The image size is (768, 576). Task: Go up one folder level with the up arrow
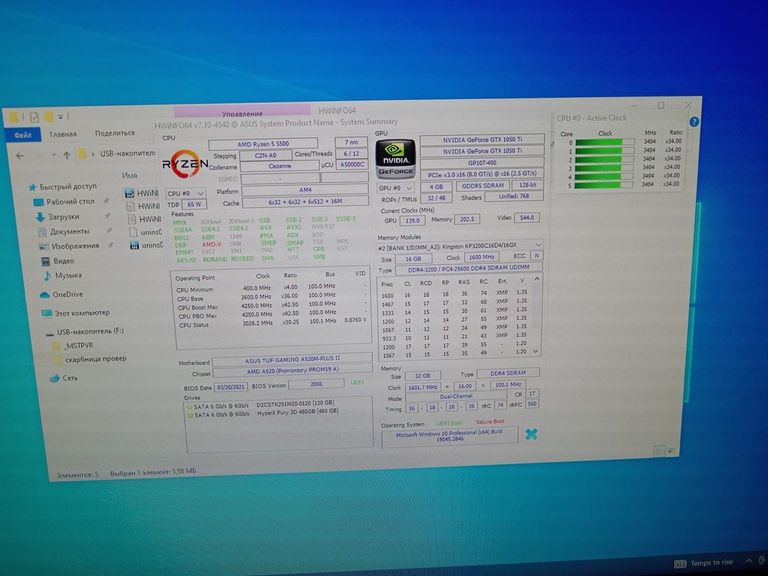click(67, 155)
